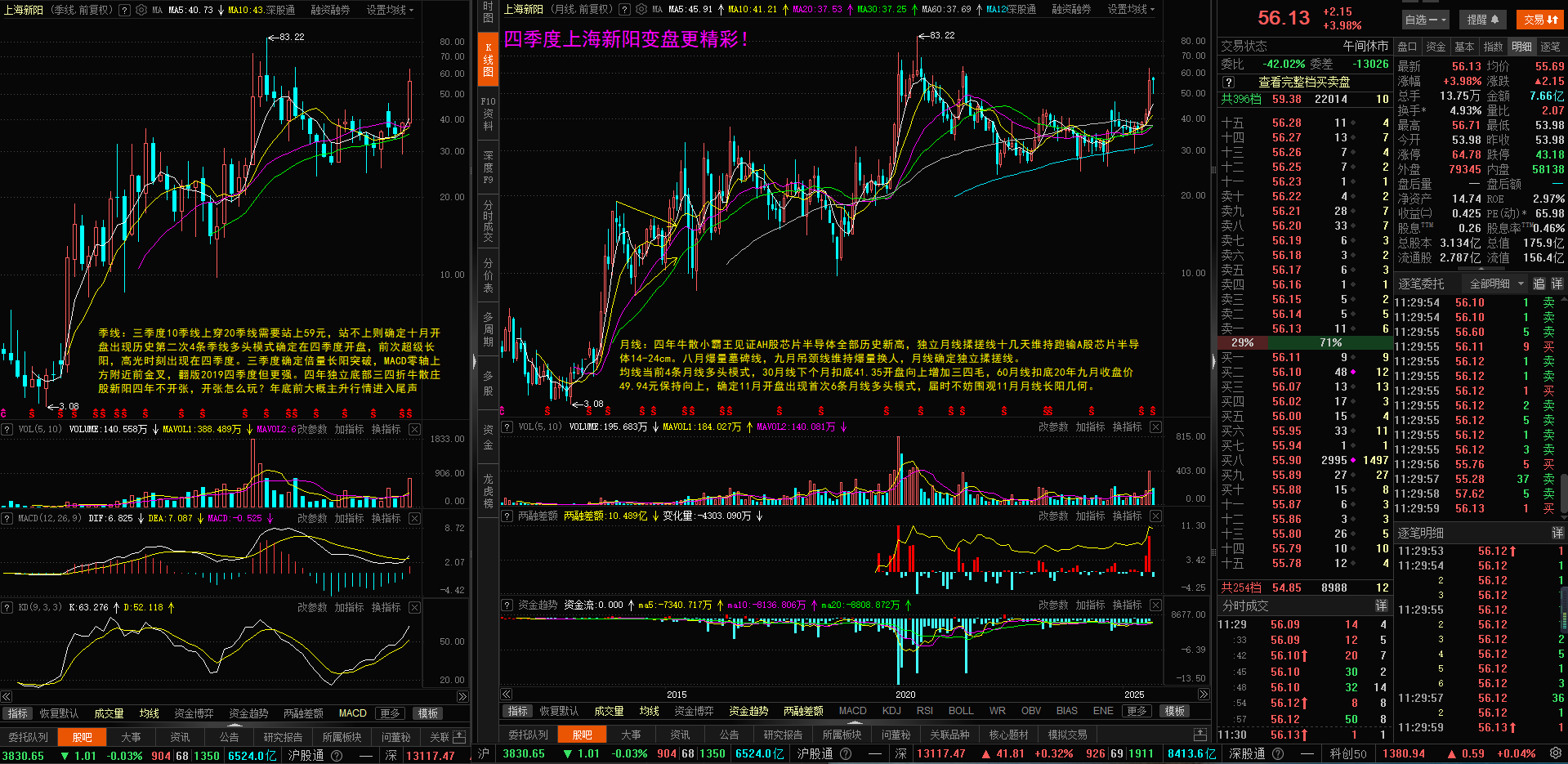Close the left MACD indicator panel

pyautogui.click(x=414, y=518)
